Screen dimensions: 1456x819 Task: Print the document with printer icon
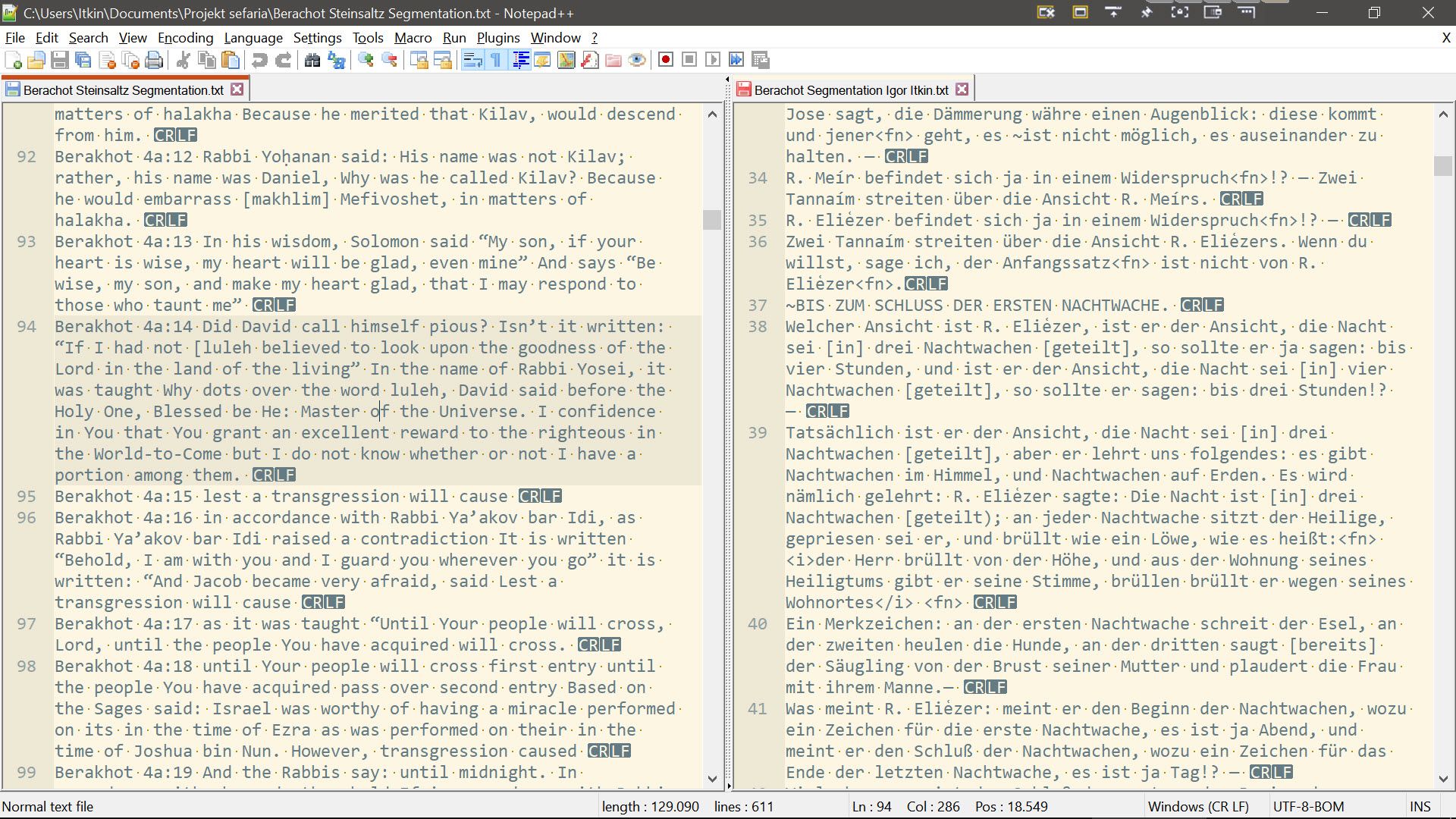[154, 60]
